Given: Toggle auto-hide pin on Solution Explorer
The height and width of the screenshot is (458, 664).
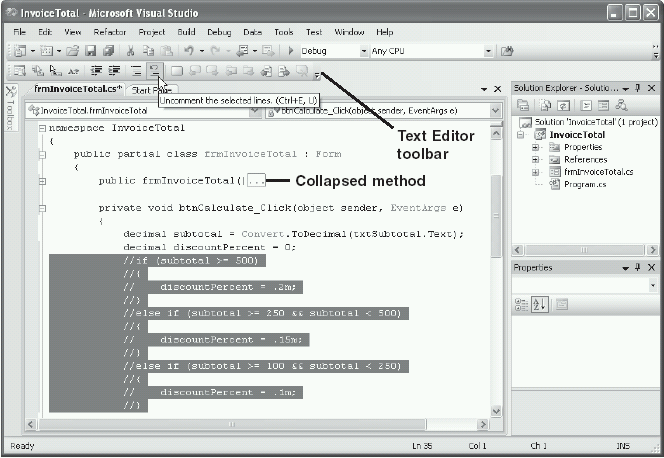Looking at the screenshot, I should (638, 88).
